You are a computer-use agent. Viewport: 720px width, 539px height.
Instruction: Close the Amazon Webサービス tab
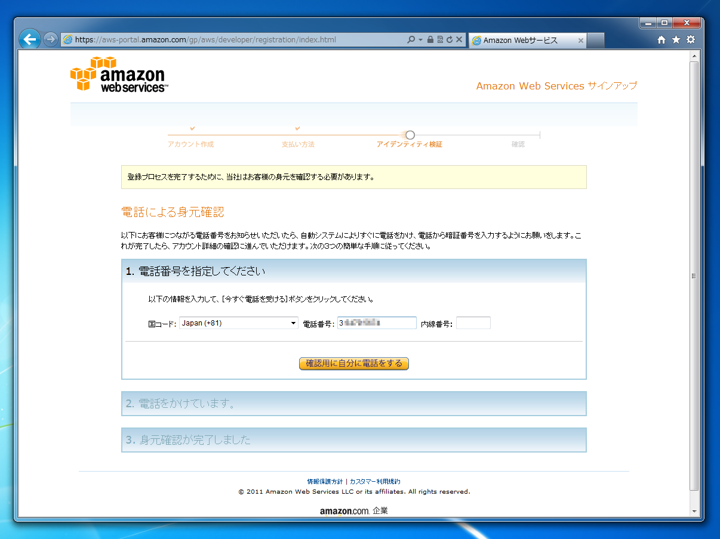580,40
